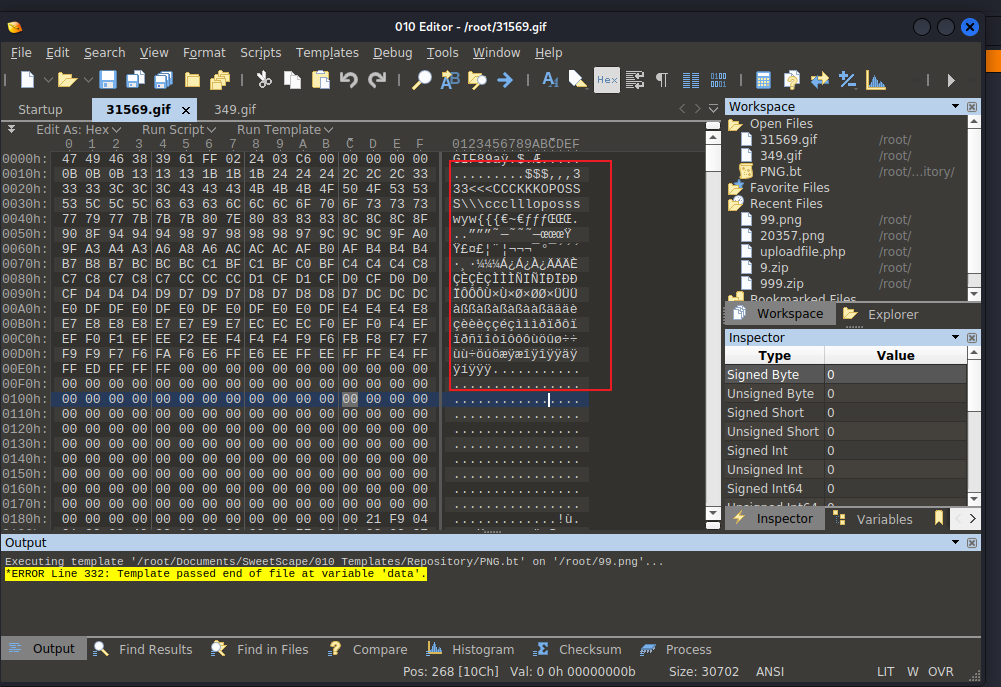Open the Run Template dropdown

pos(285,130)
